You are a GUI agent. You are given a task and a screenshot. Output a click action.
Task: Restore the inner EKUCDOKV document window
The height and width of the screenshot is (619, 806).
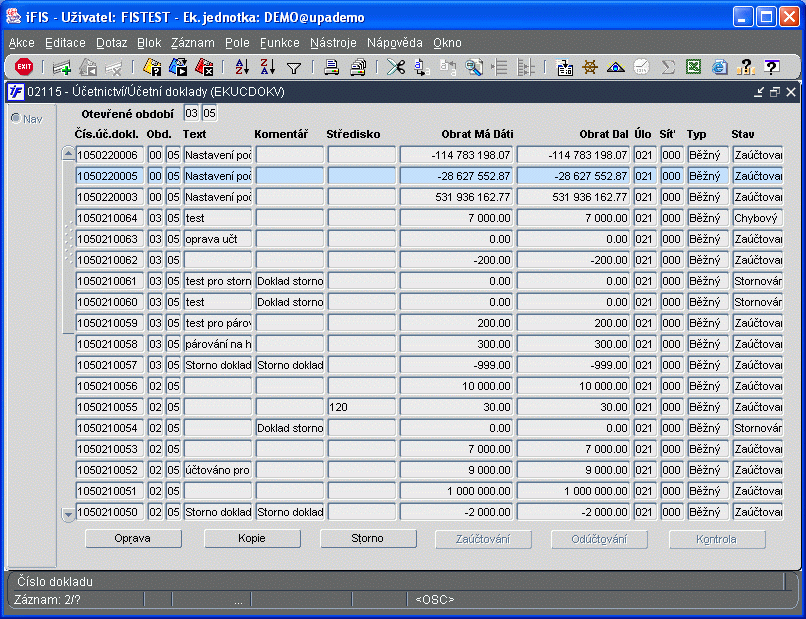[775, 92]
